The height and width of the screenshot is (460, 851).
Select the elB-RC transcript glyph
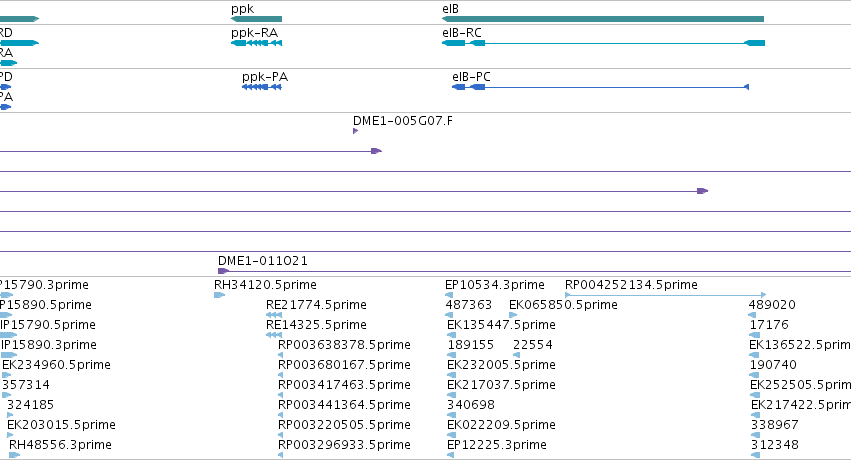tap(604, 43)
